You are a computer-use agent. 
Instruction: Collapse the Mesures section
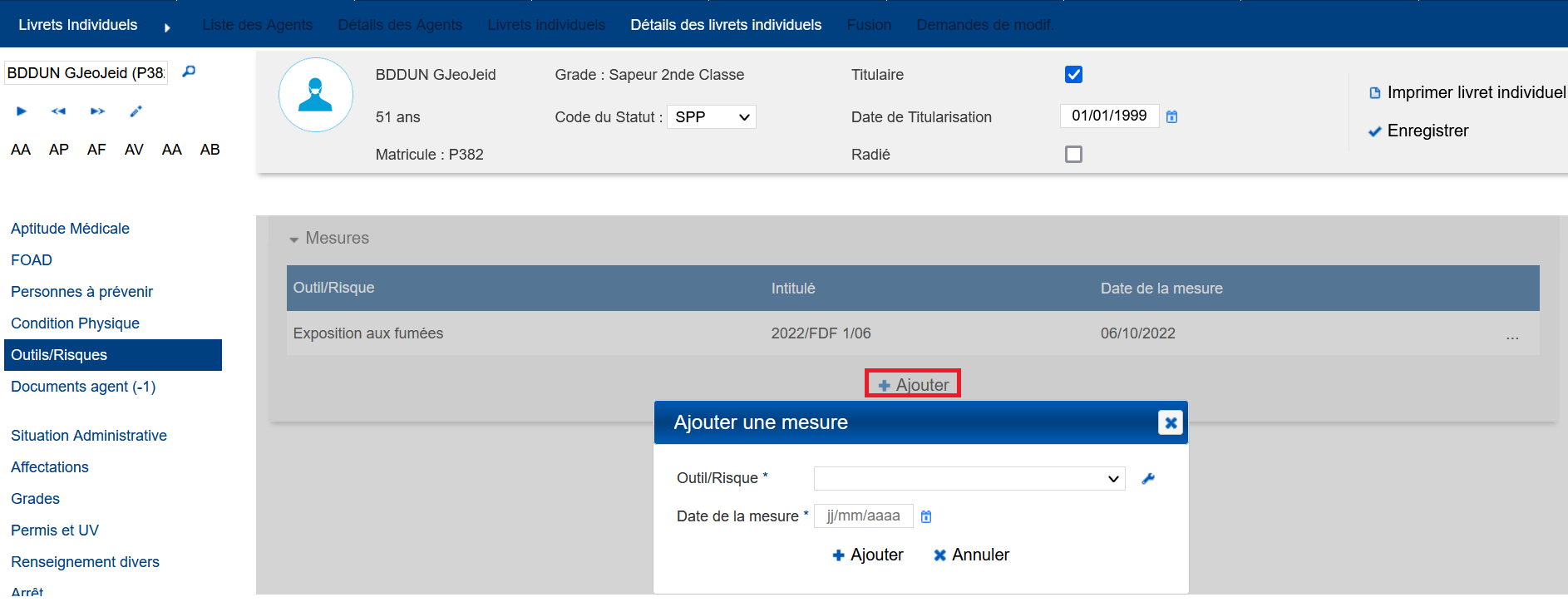pos(293,239)
